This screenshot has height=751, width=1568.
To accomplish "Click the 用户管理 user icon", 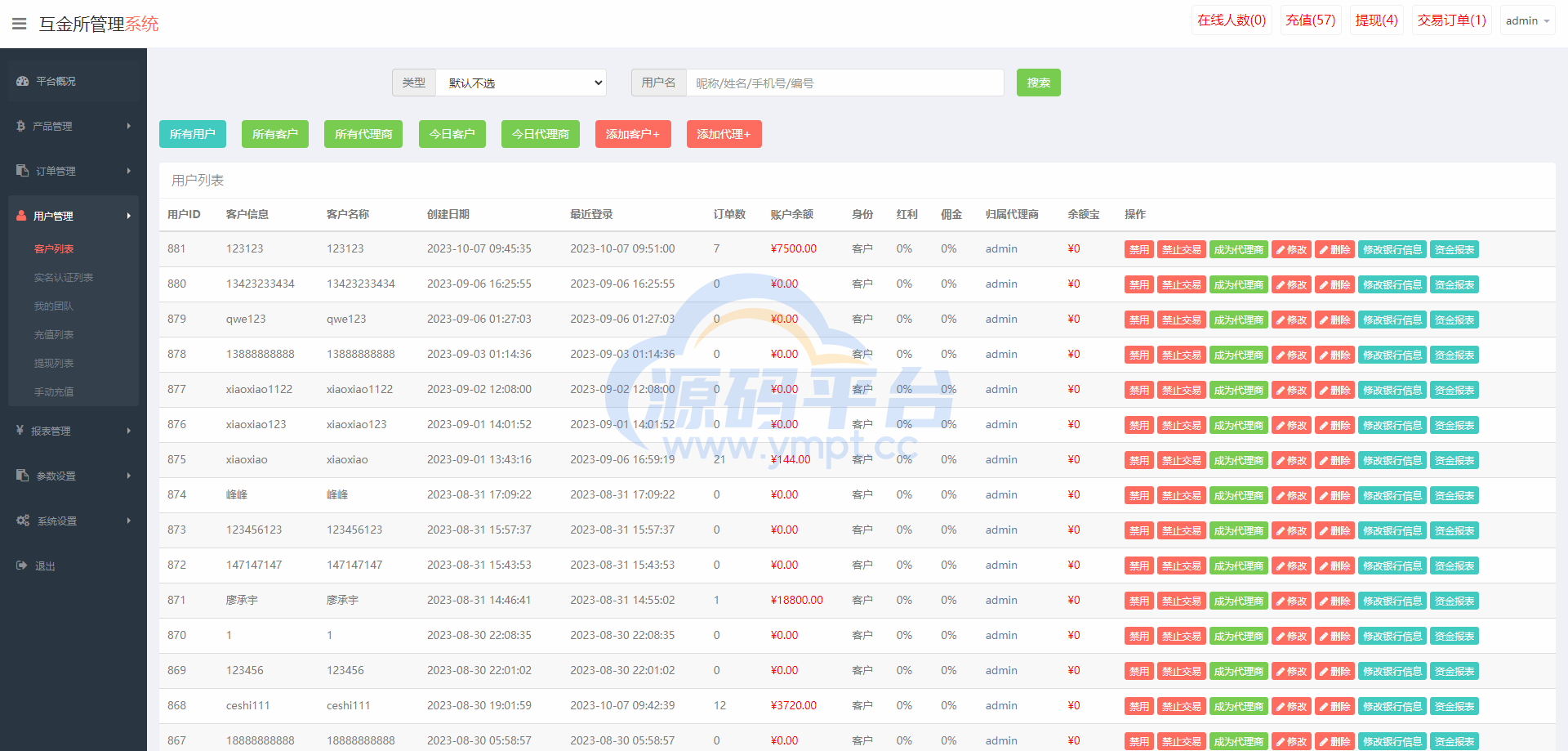I will 21,216.
